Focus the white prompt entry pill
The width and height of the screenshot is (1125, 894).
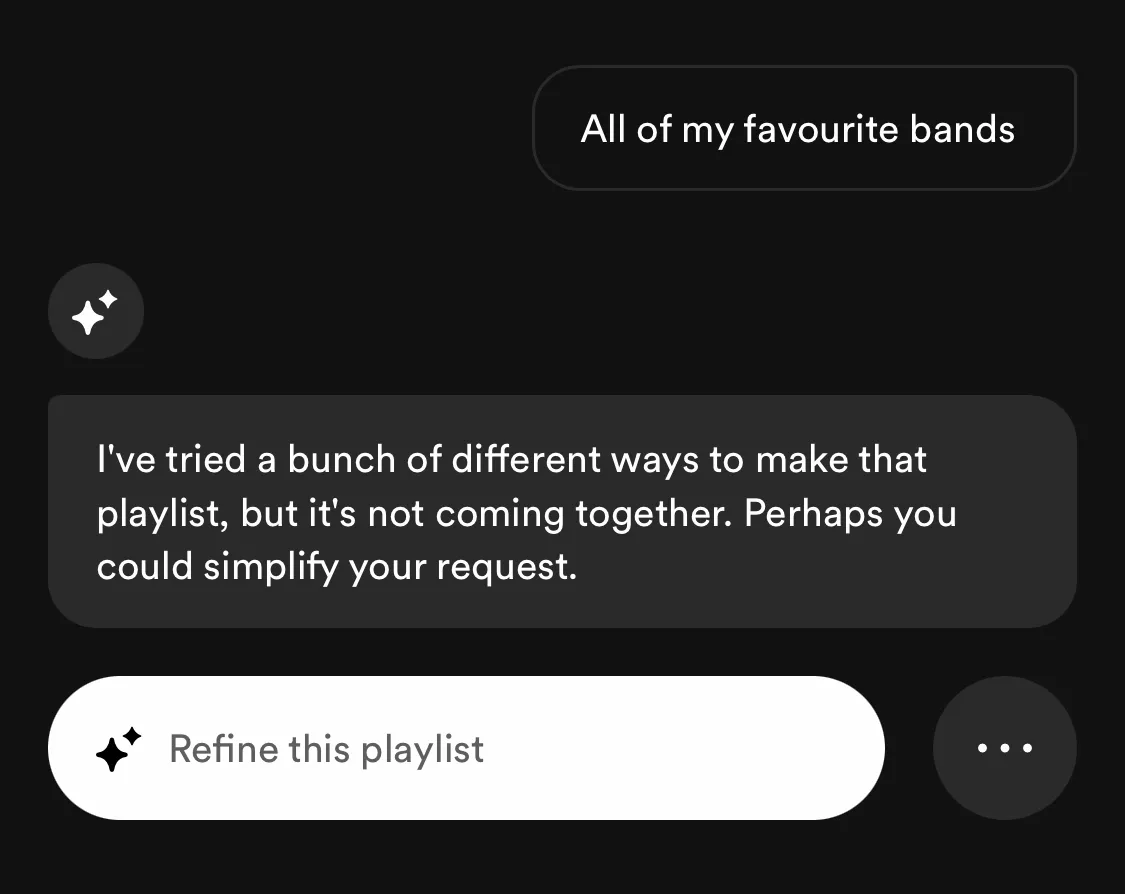(466, 748)
